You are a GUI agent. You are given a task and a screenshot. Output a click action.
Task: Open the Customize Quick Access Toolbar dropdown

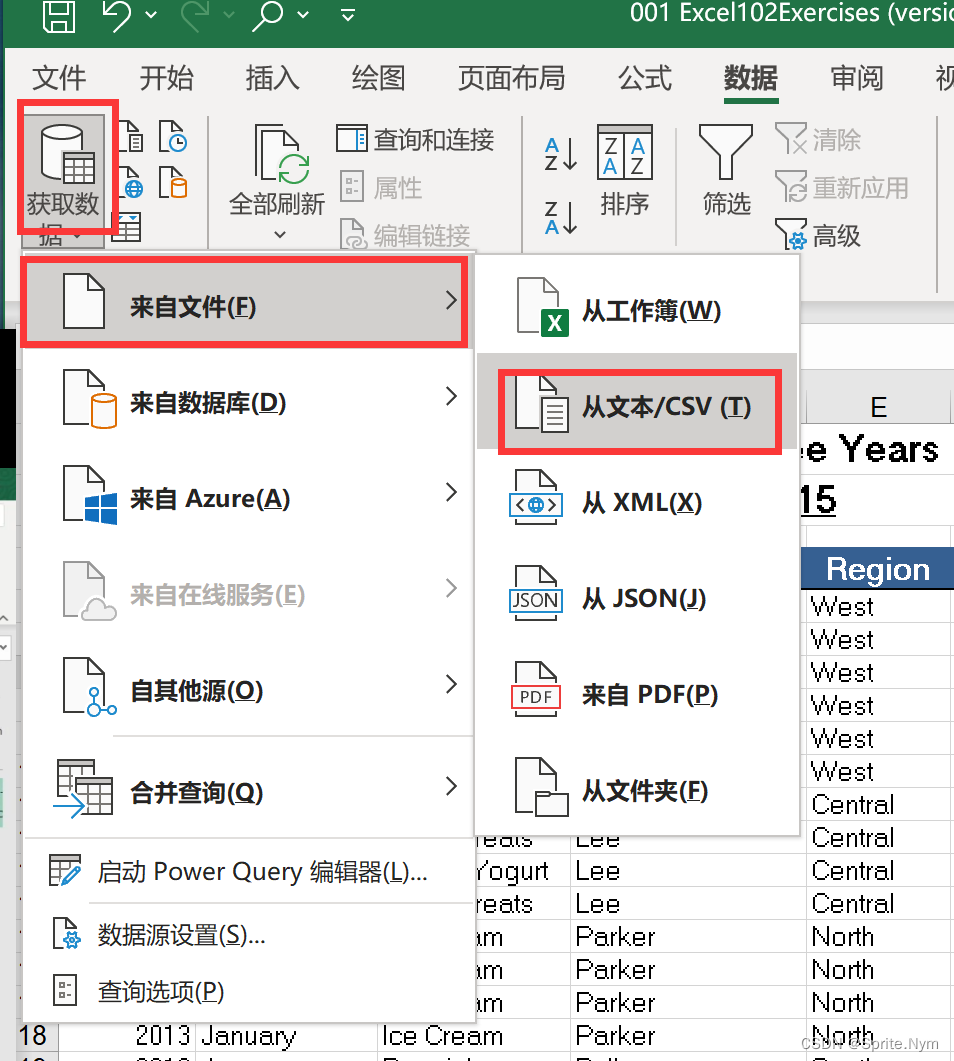(348, 15)
